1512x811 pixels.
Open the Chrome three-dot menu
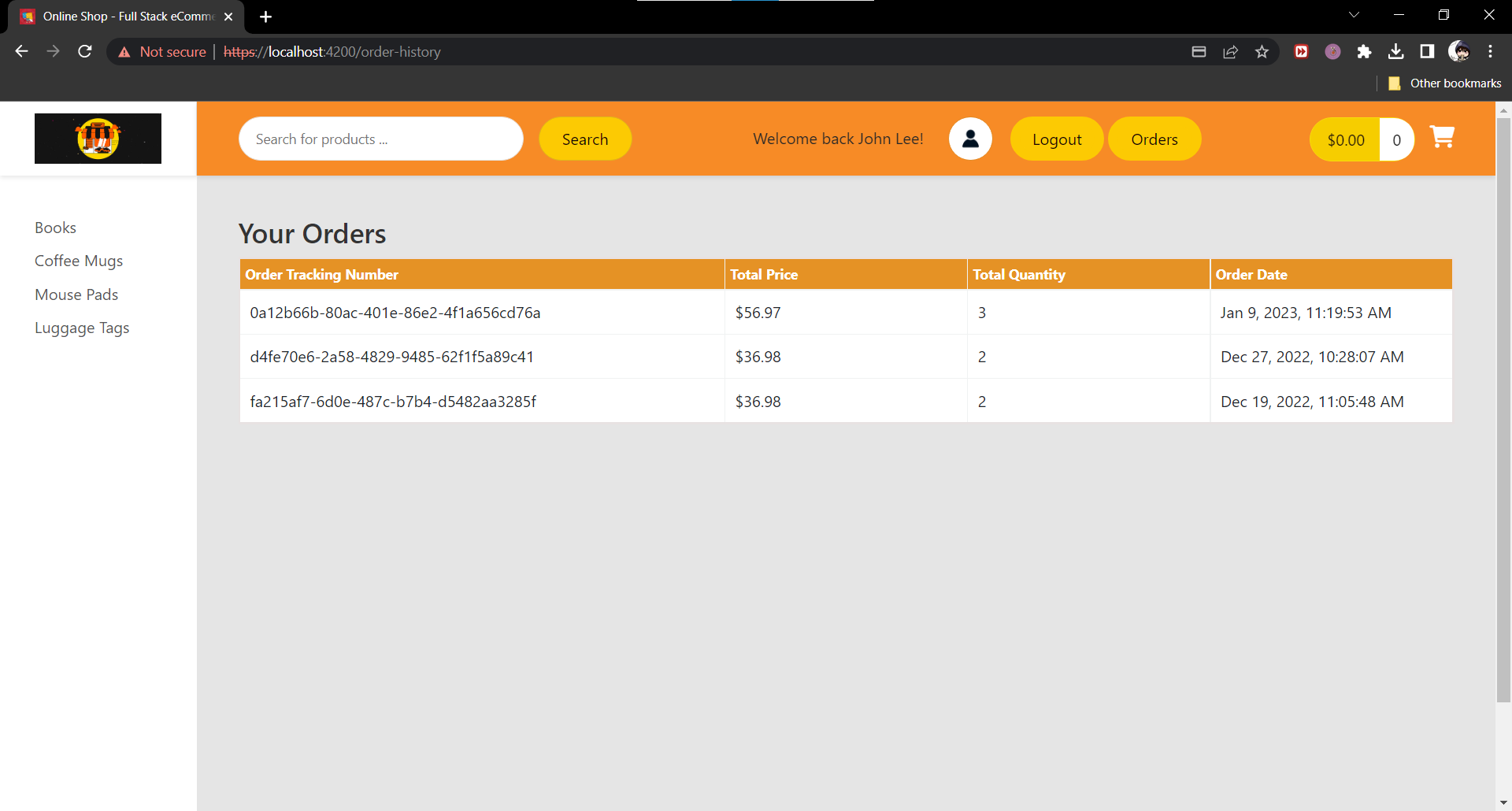[1491, 51]
